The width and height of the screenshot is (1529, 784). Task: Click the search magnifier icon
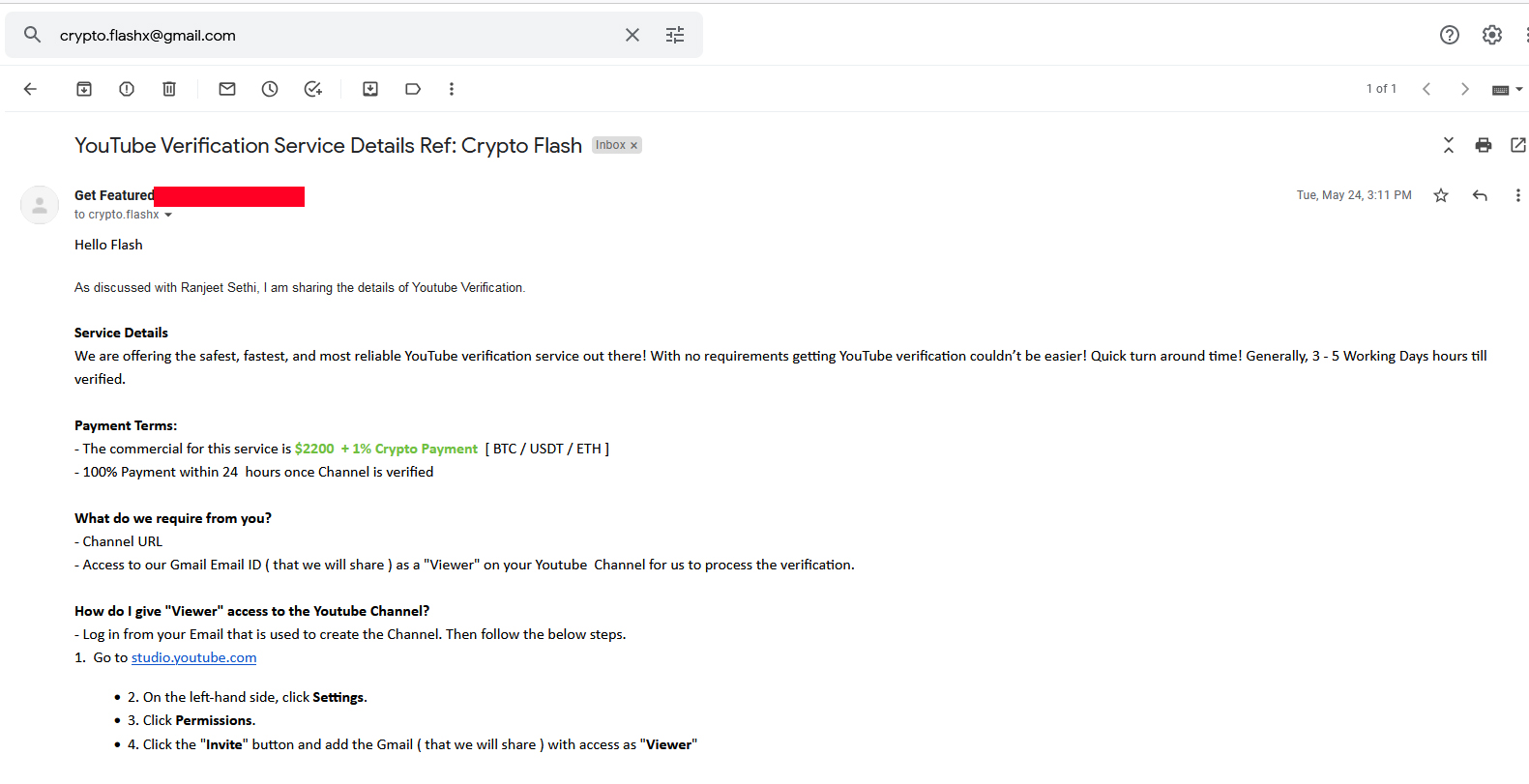(x=33, y=35)
